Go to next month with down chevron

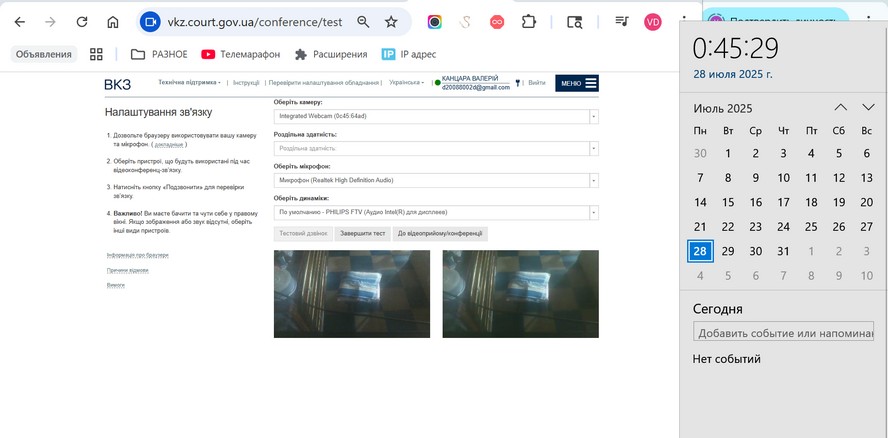pyautogui.click(x=868, y=108)
